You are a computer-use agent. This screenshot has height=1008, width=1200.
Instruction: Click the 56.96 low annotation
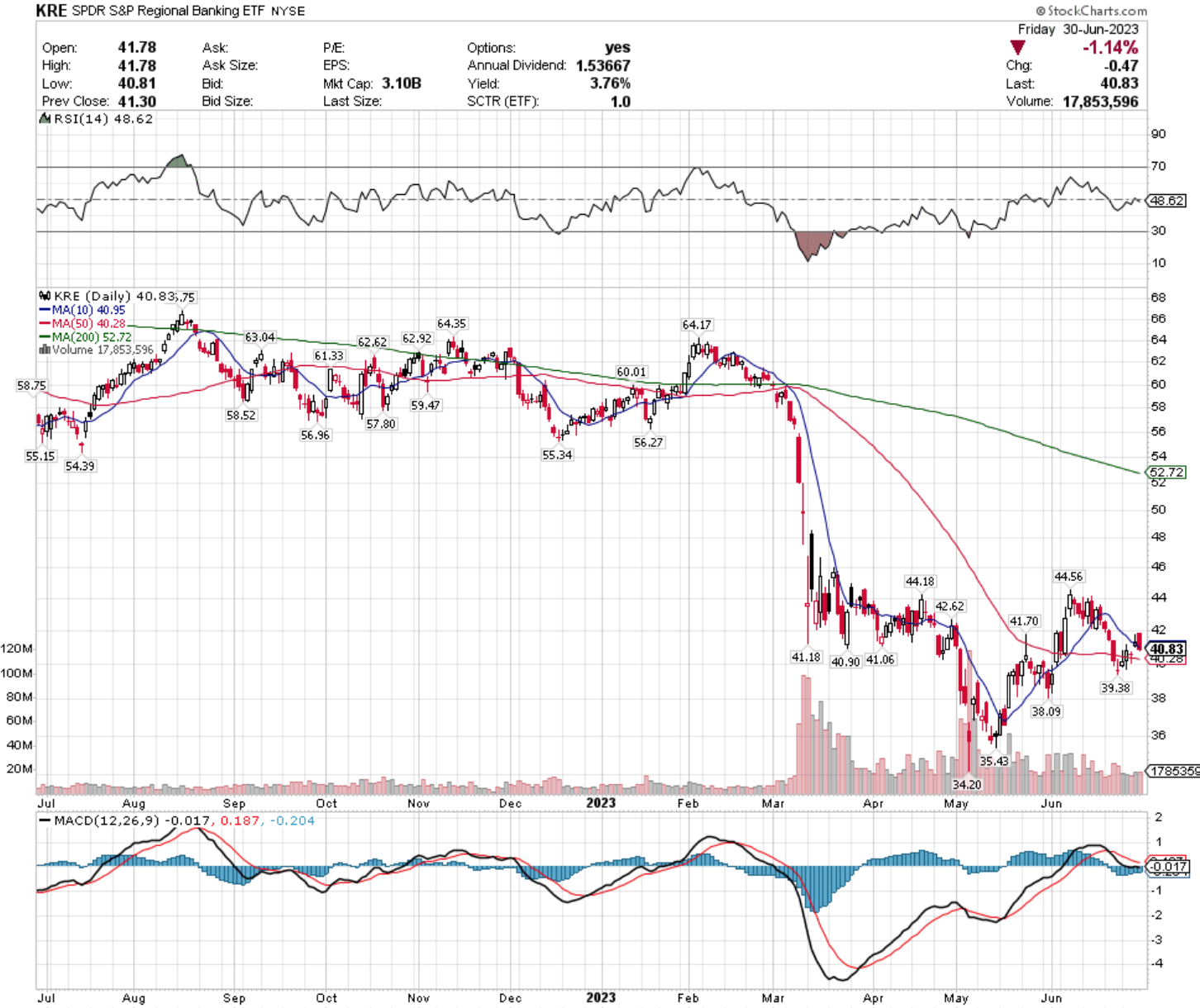315,435
